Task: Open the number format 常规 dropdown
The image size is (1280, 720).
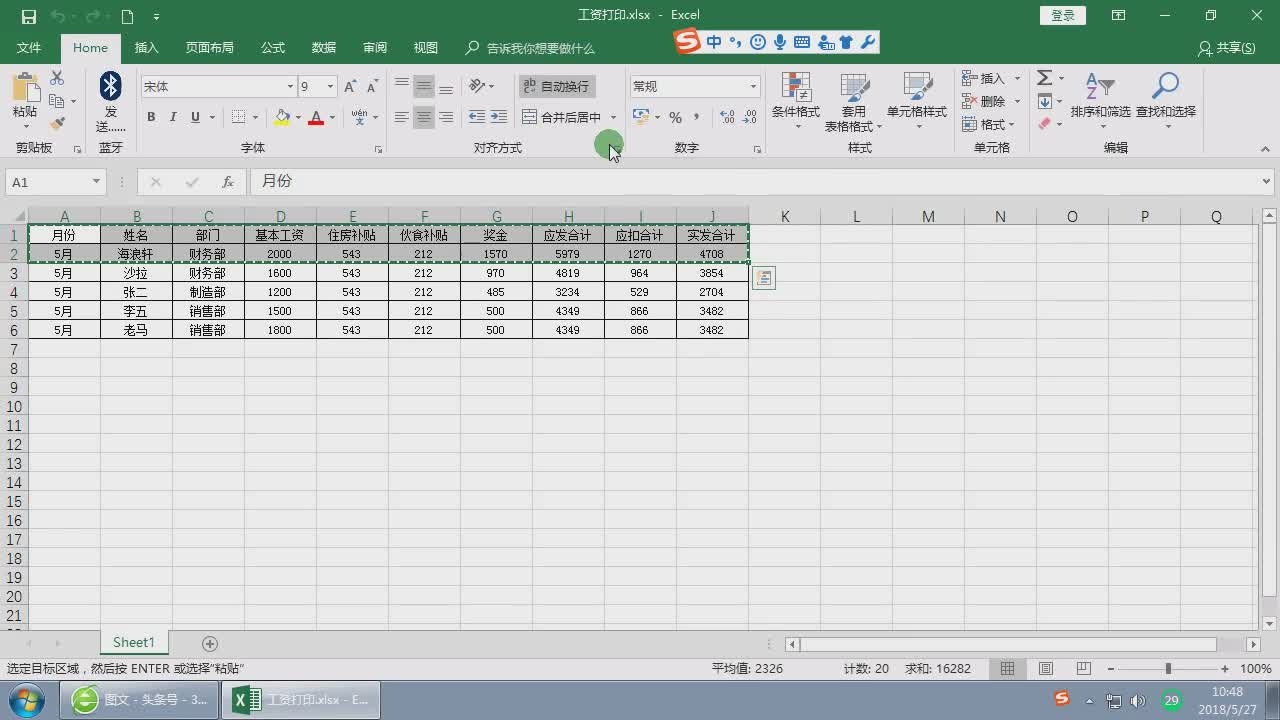Action: (x=753, y=87)
